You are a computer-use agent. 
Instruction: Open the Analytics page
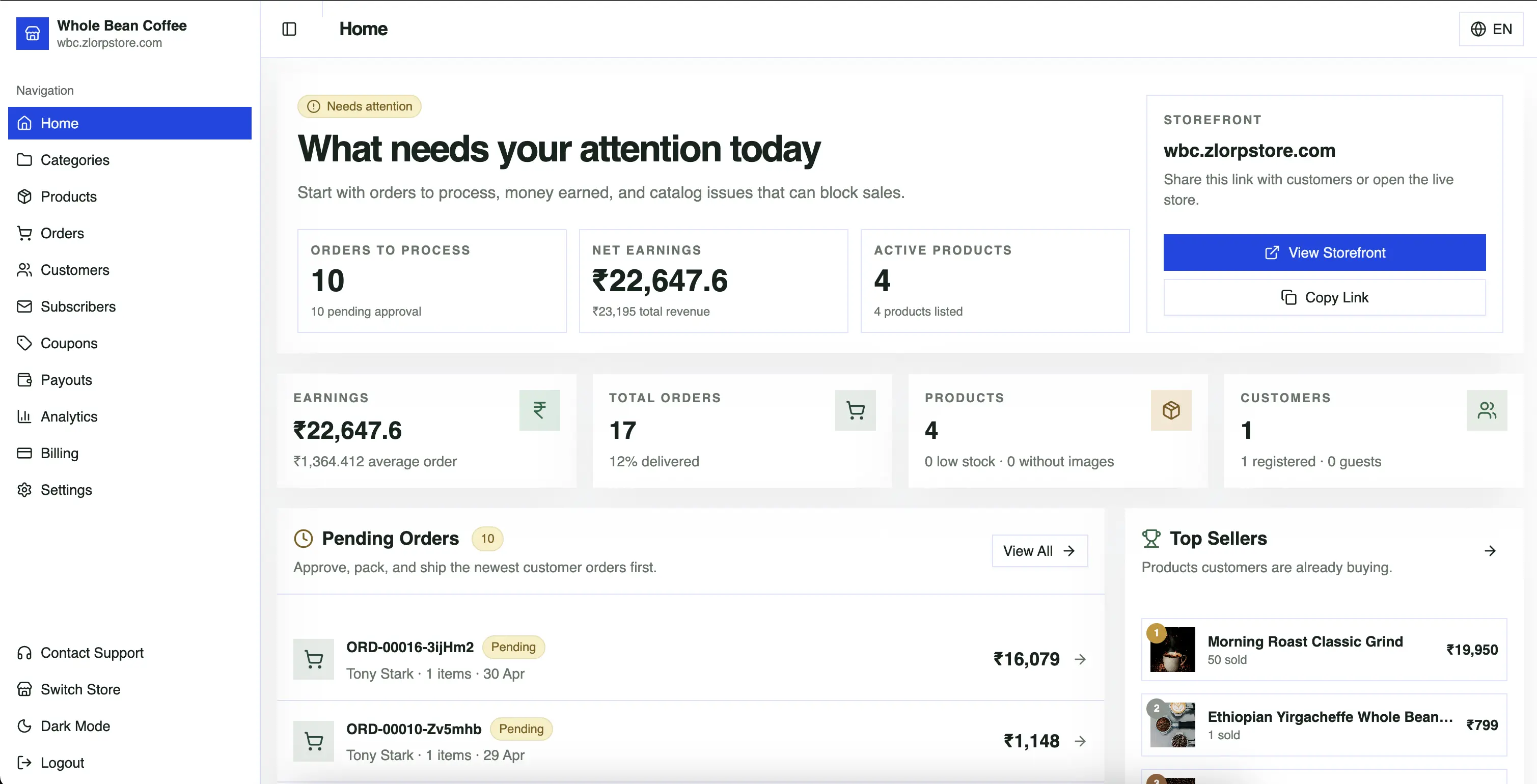[x=130, y=416]
